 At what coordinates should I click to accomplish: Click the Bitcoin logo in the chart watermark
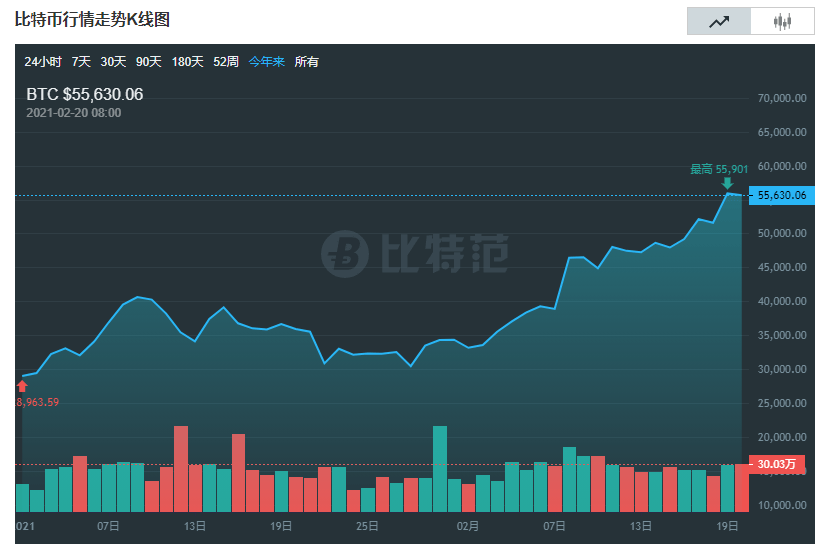tap(345, 253)
